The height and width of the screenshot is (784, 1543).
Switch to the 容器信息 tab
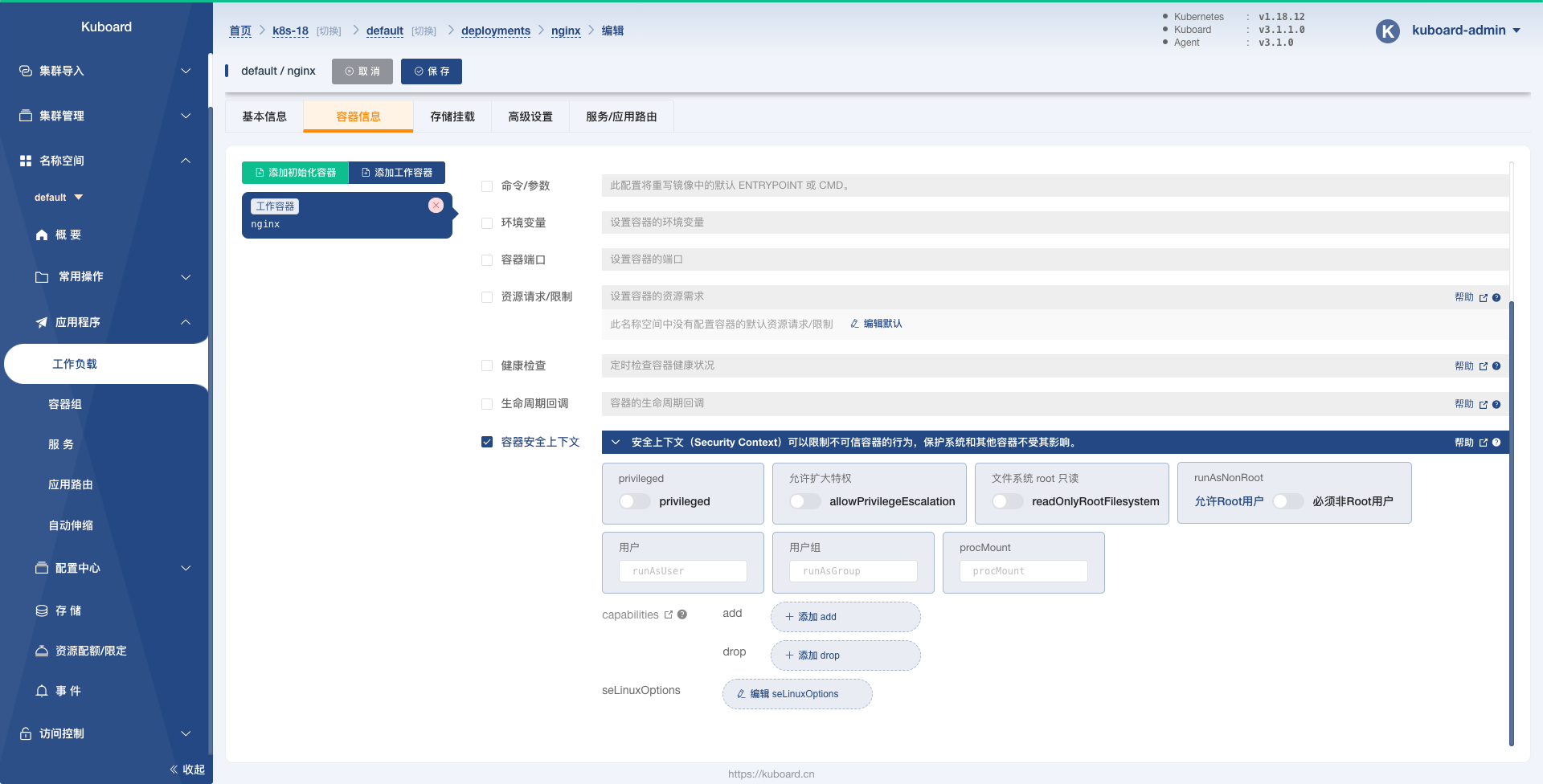358,116
